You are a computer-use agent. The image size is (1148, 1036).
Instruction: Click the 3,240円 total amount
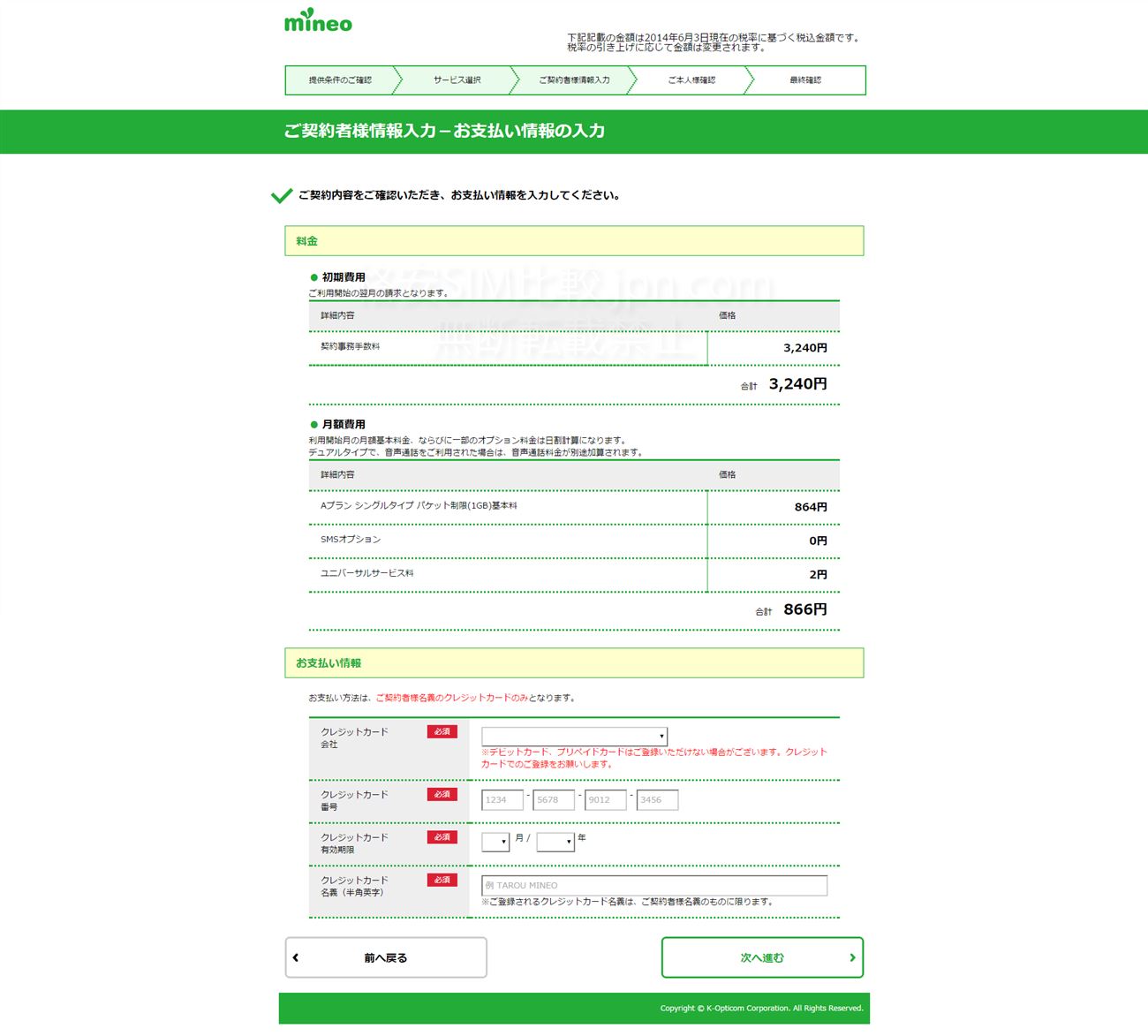(x=798, y=384)
